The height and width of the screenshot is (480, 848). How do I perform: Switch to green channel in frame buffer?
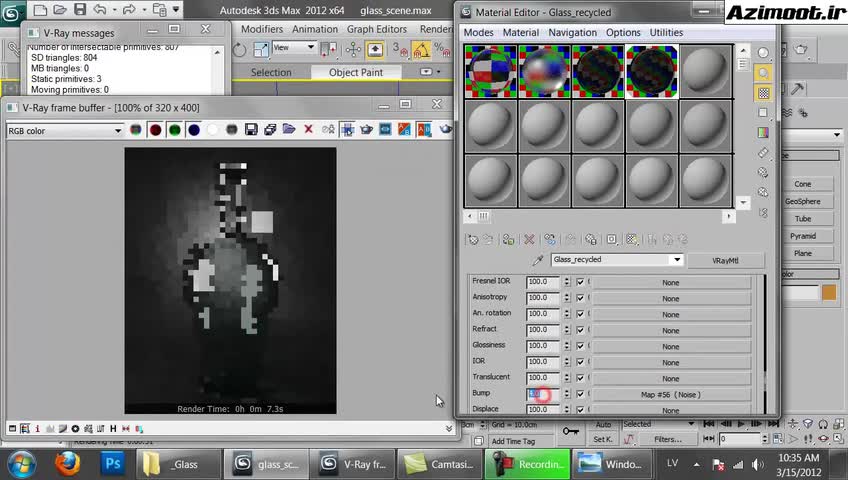pyautogui.click(x=174, y=130)
